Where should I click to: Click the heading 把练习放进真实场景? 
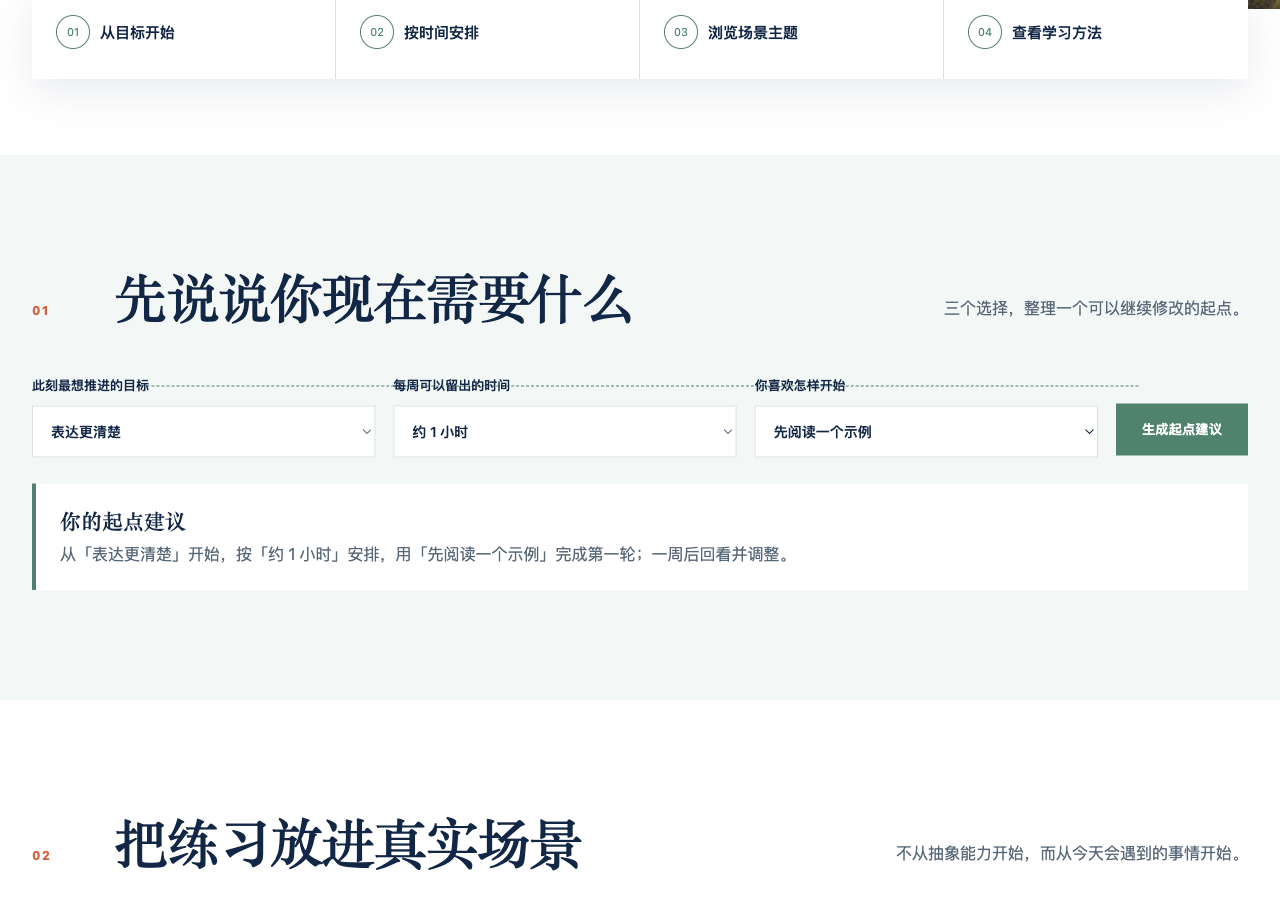click(x=349, y=844)
